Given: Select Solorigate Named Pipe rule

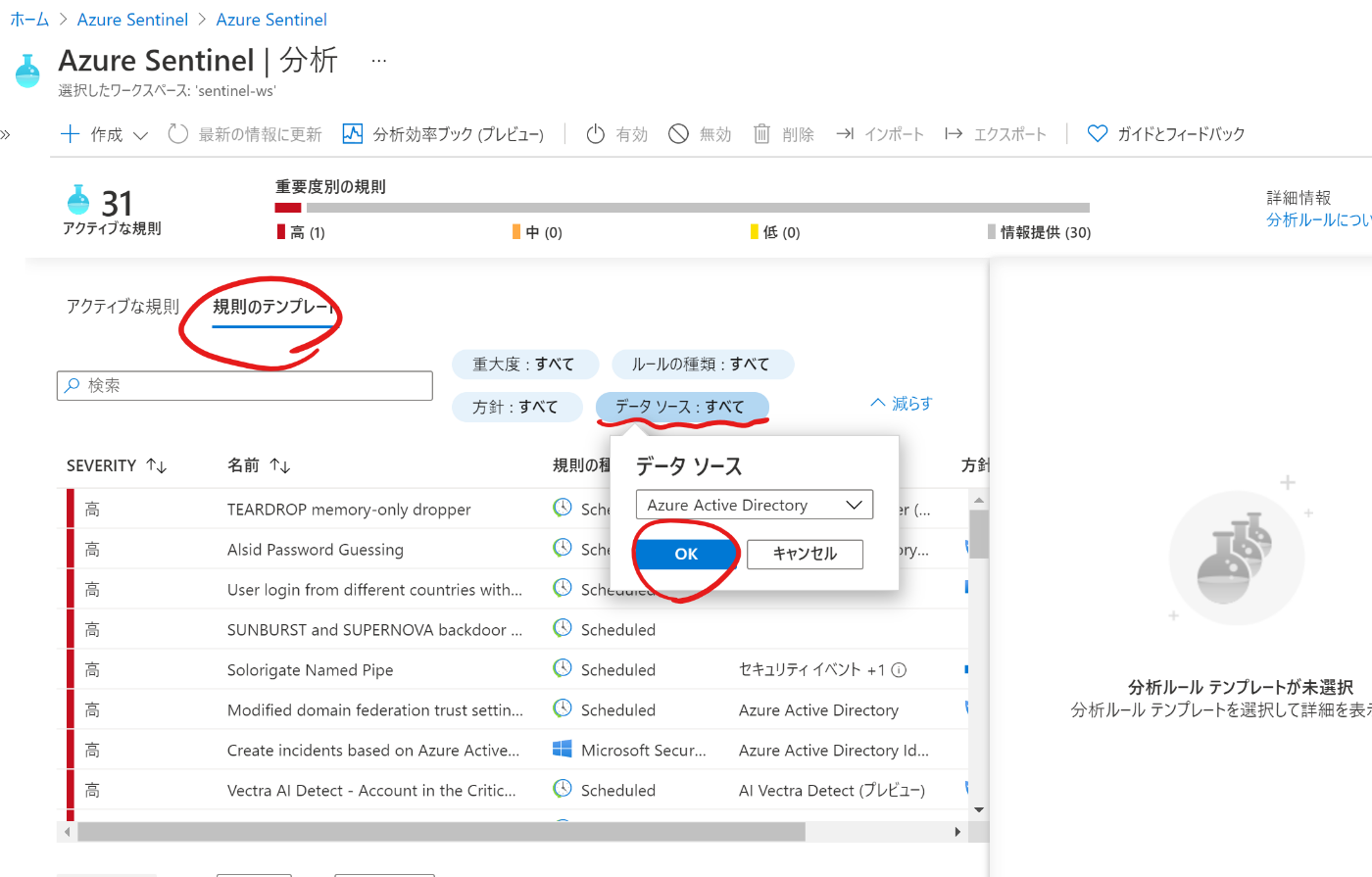Looking at the screenshot, I should point(310,670).
